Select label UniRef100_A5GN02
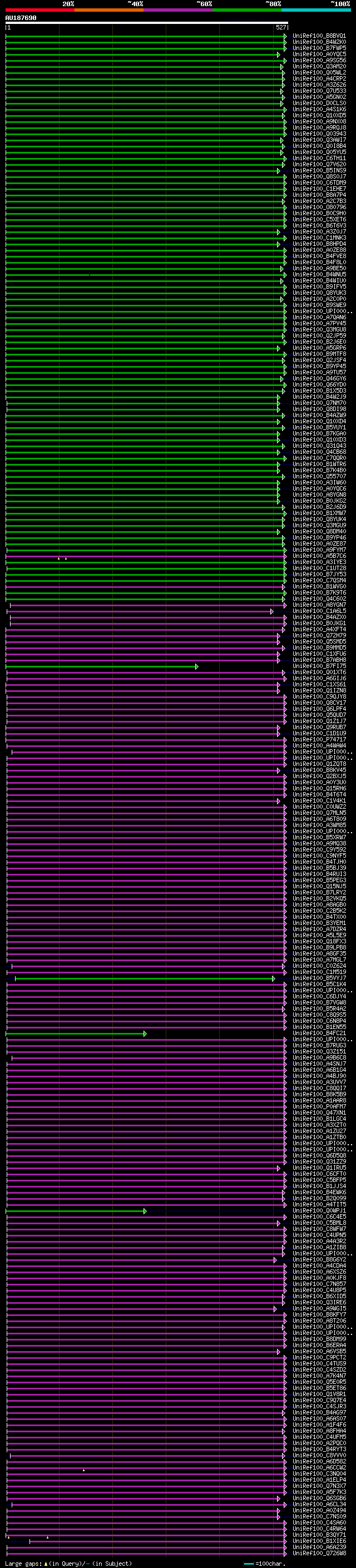Screen dimensions: 356x1568 tap(319, 97)
